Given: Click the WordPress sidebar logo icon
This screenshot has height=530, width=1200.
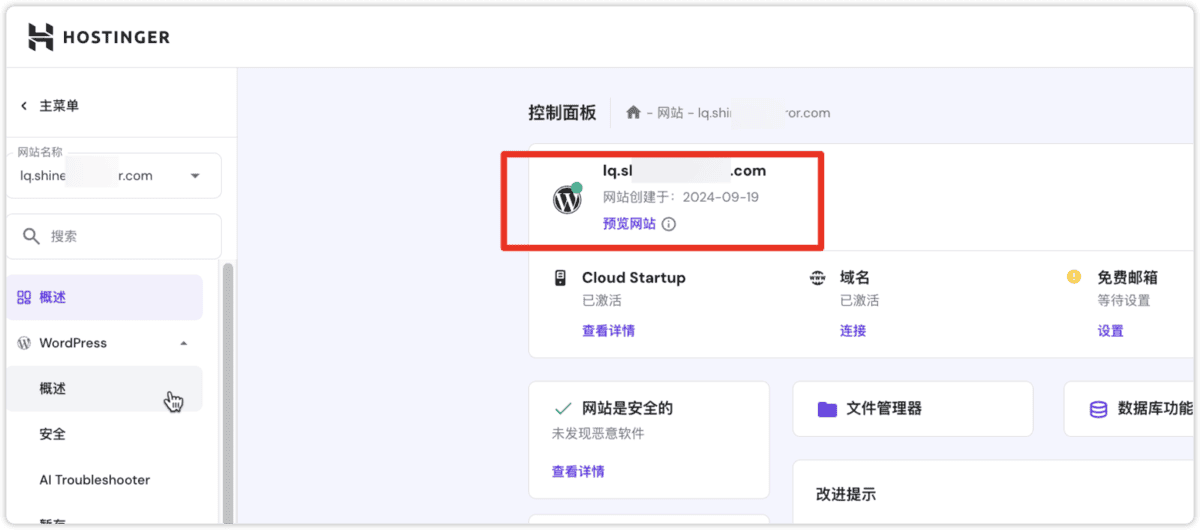Looking at the screenshot, I should pos(24,343).
